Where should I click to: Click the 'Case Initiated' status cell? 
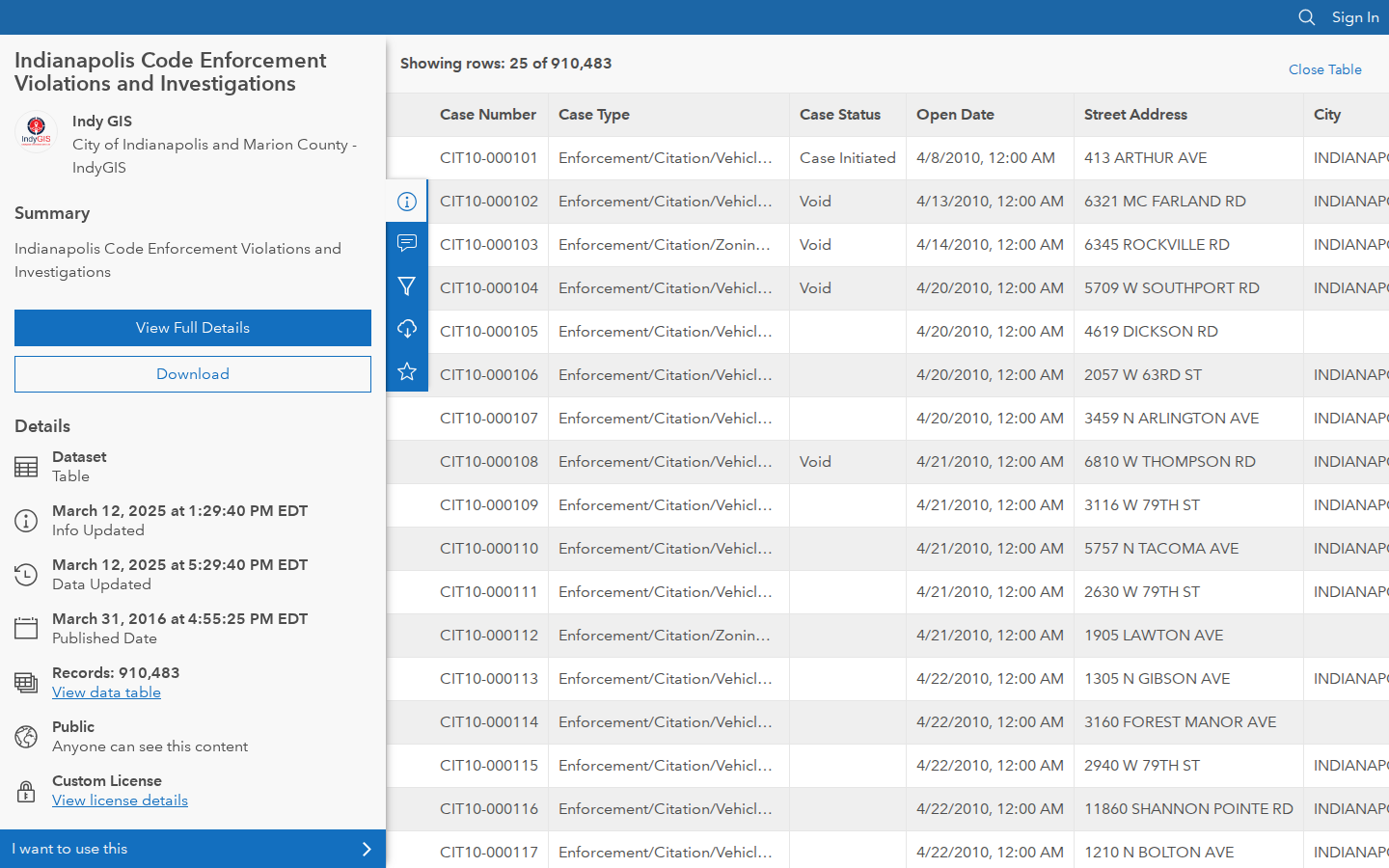coord(848,158)
